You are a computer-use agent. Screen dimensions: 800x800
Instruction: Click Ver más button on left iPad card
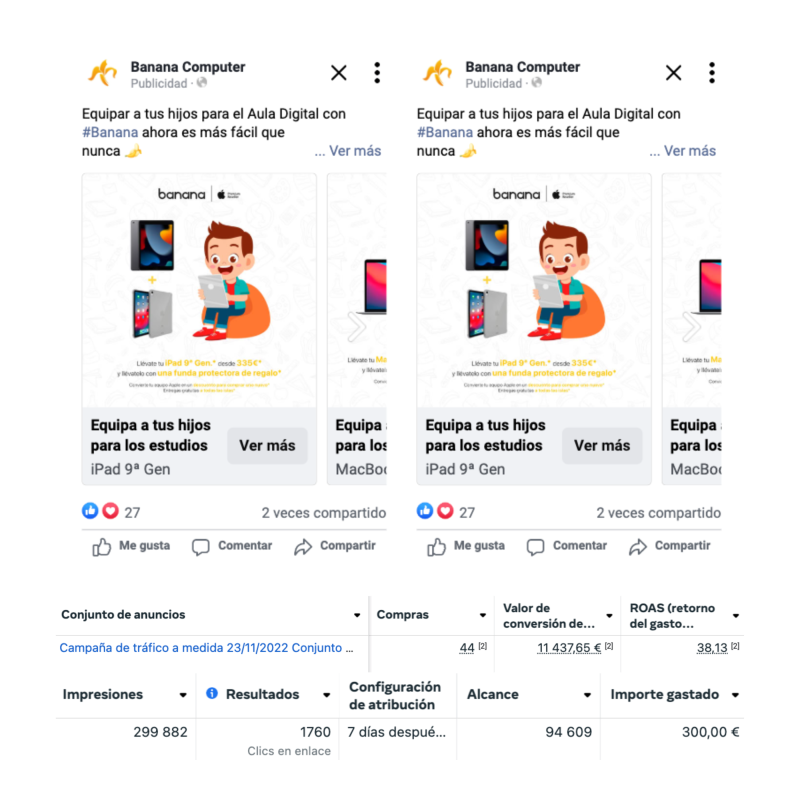[267, 445]
